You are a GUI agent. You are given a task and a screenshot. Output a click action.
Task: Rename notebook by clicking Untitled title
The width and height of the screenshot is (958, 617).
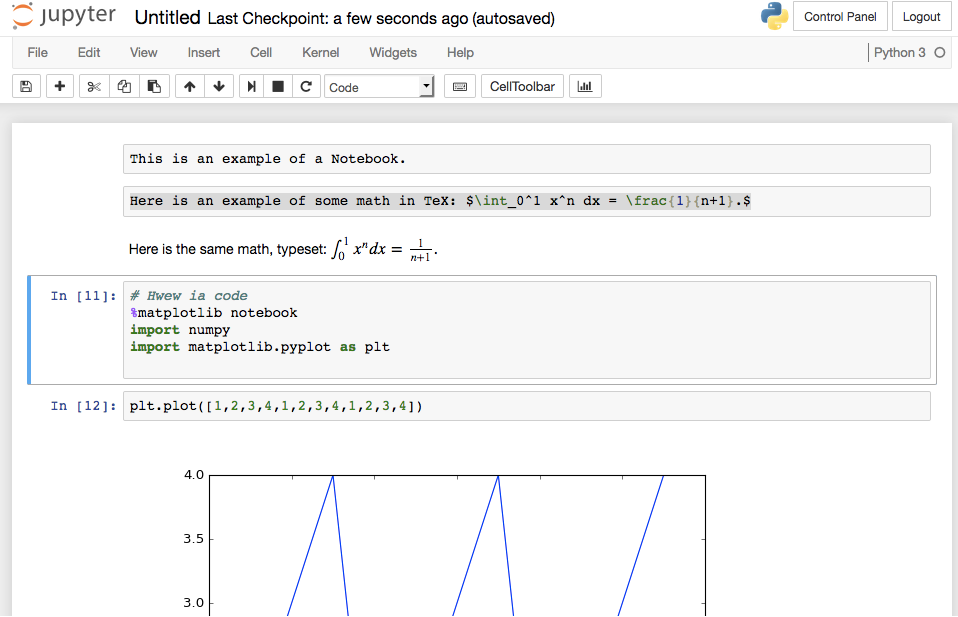click(166, 17)
